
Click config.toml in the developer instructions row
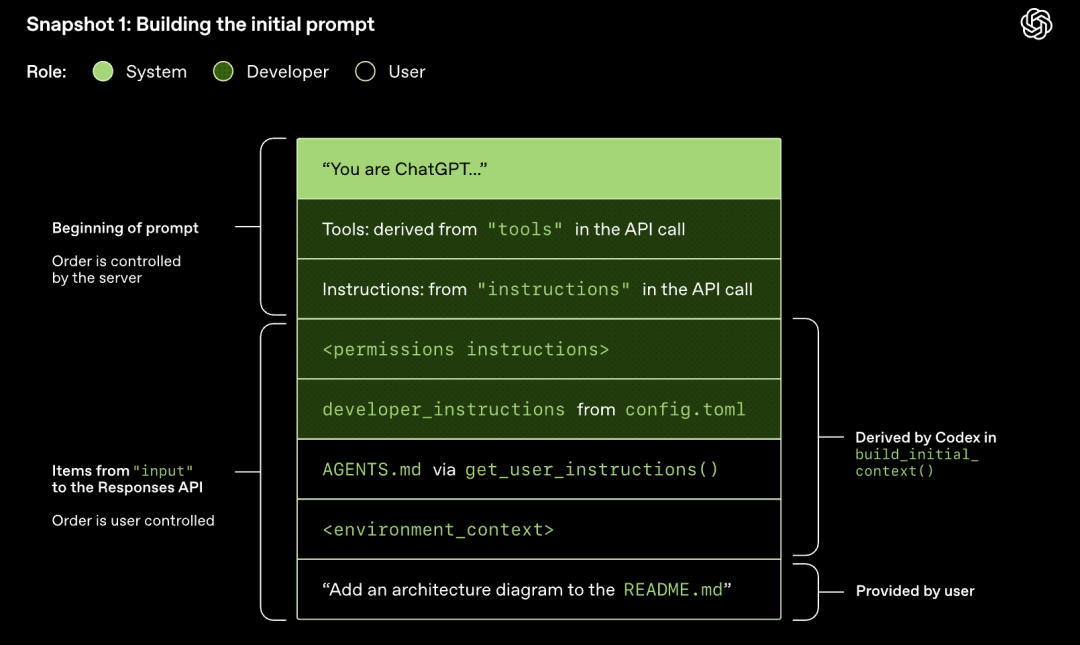[x=685, y=409]
